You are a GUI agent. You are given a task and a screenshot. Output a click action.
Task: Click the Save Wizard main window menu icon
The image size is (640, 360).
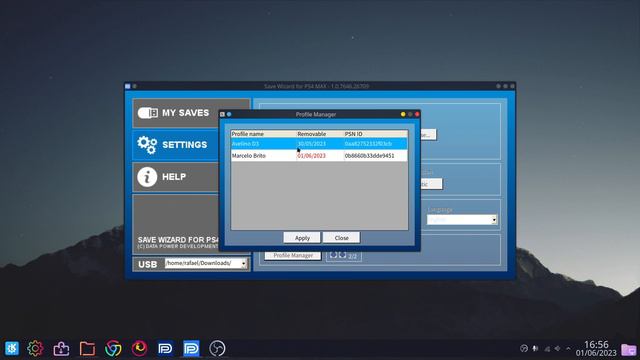pyautogui.click(x=128, y=87)
